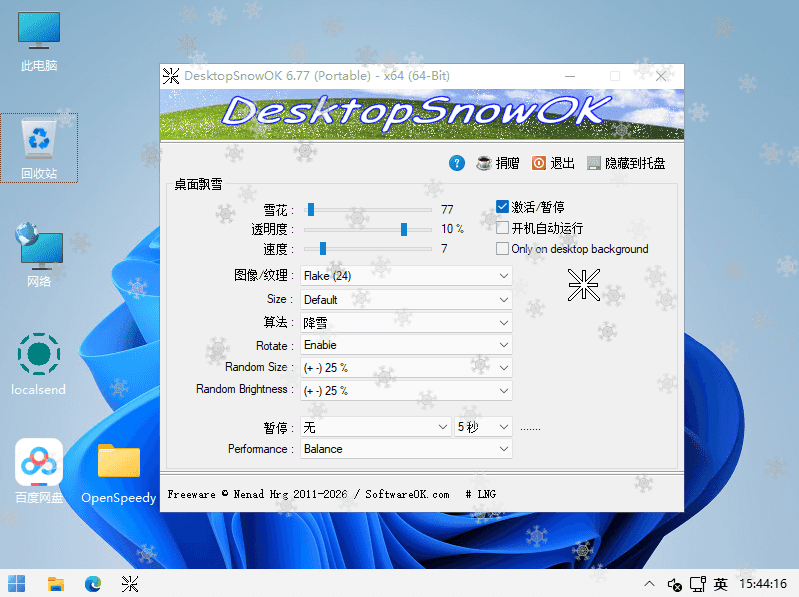
Task: Click Freeware Nenad Hrg SoftwareOK.com link
Action: [309, 494]
